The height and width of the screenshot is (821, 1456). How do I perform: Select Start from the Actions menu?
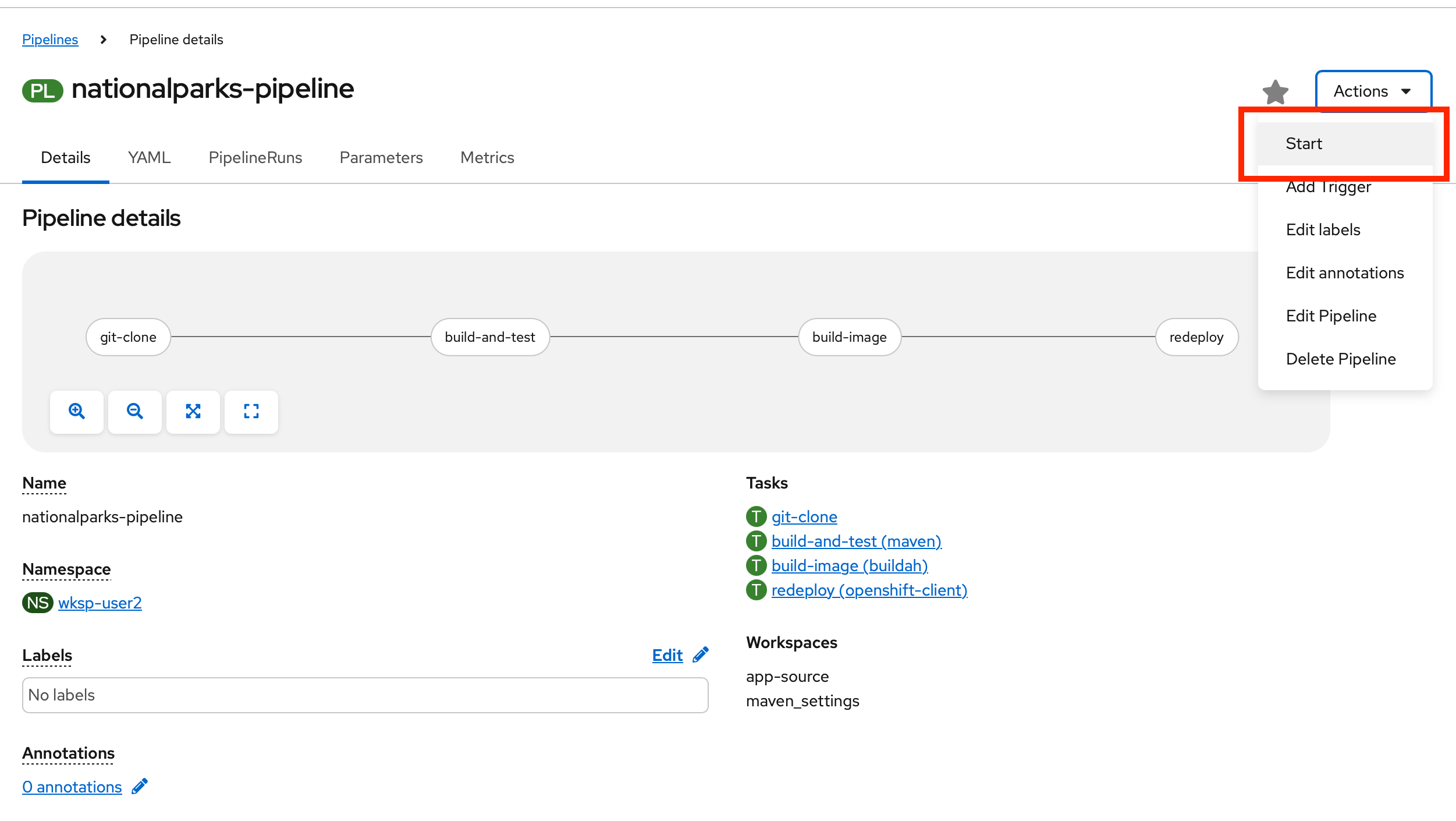1304,144
